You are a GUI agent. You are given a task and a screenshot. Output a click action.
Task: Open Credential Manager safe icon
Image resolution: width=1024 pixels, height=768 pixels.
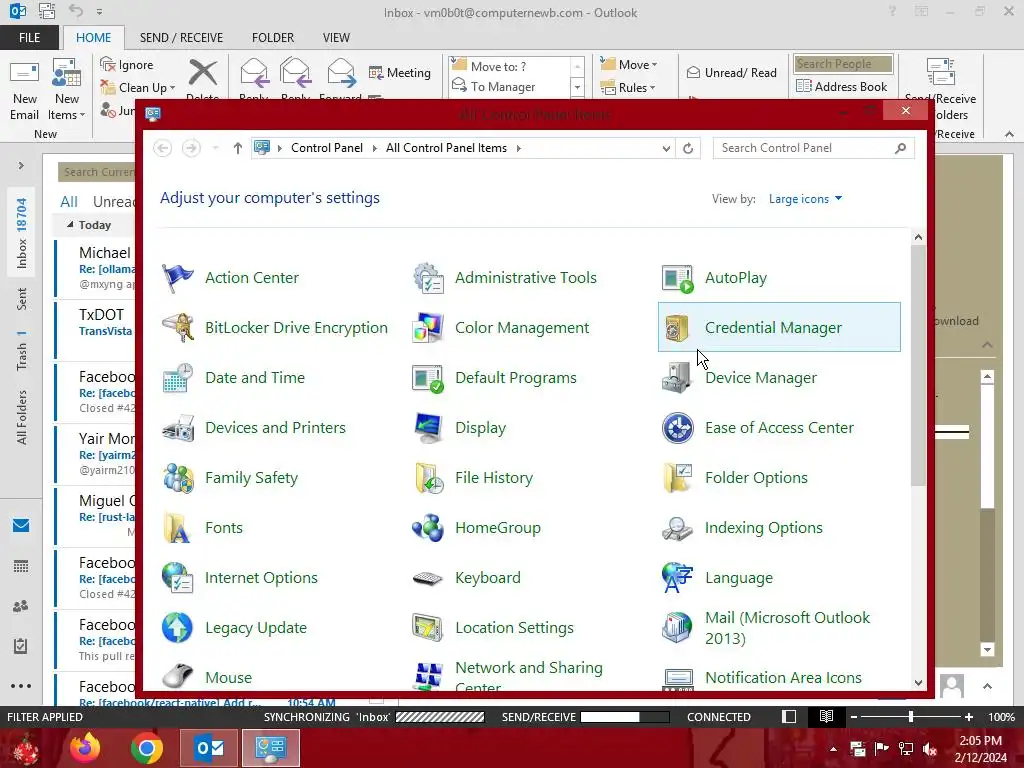(x=678, y=328)
